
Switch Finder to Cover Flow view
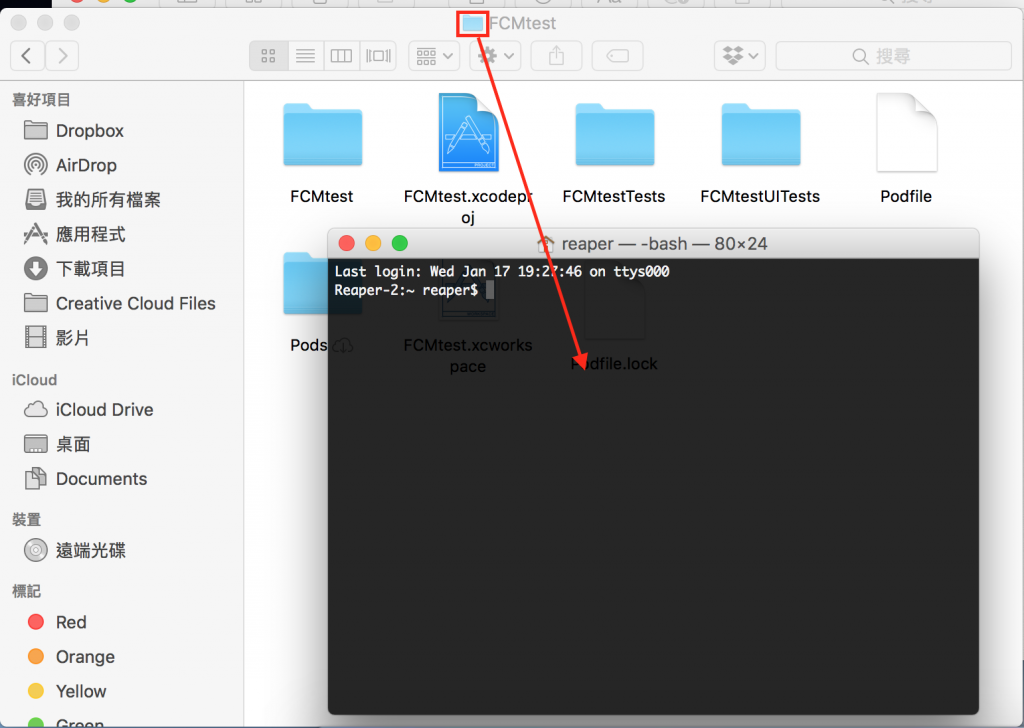[x=378, y=56]
